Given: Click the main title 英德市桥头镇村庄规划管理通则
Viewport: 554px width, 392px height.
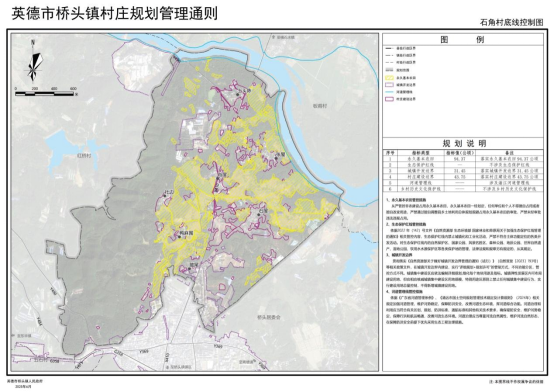Looking at the screenshot, I should tap(115, 13).
